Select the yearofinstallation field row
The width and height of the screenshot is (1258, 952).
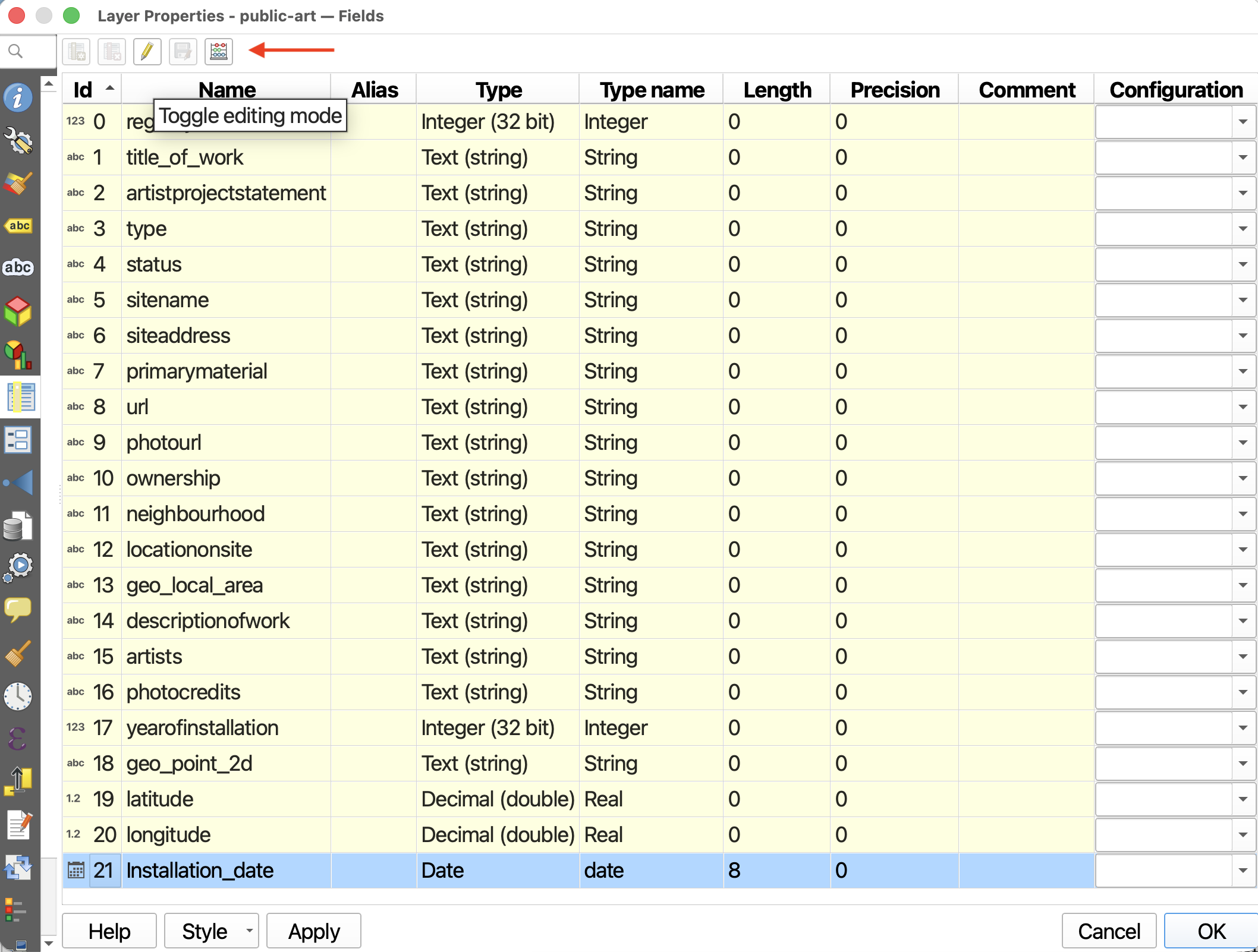[578, 728]
